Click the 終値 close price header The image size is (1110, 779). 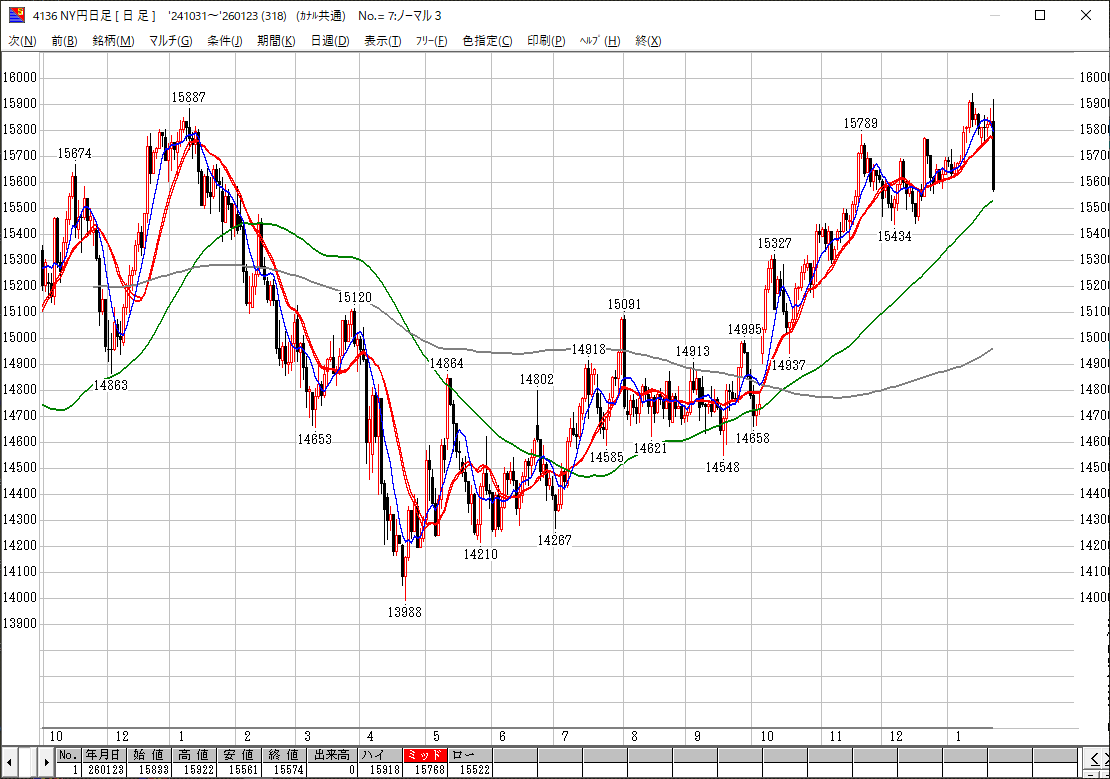(x=283, y=755)
